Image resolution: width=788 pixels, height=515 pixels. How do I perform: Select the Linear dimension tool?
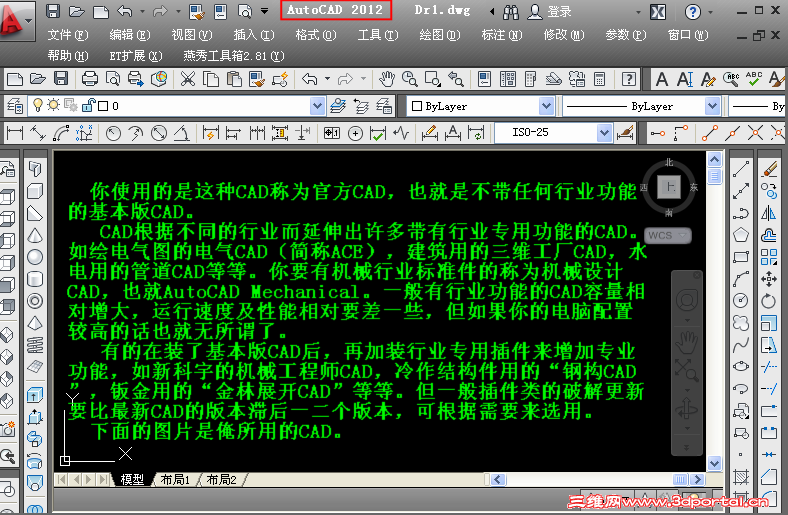tap(15, 133)
